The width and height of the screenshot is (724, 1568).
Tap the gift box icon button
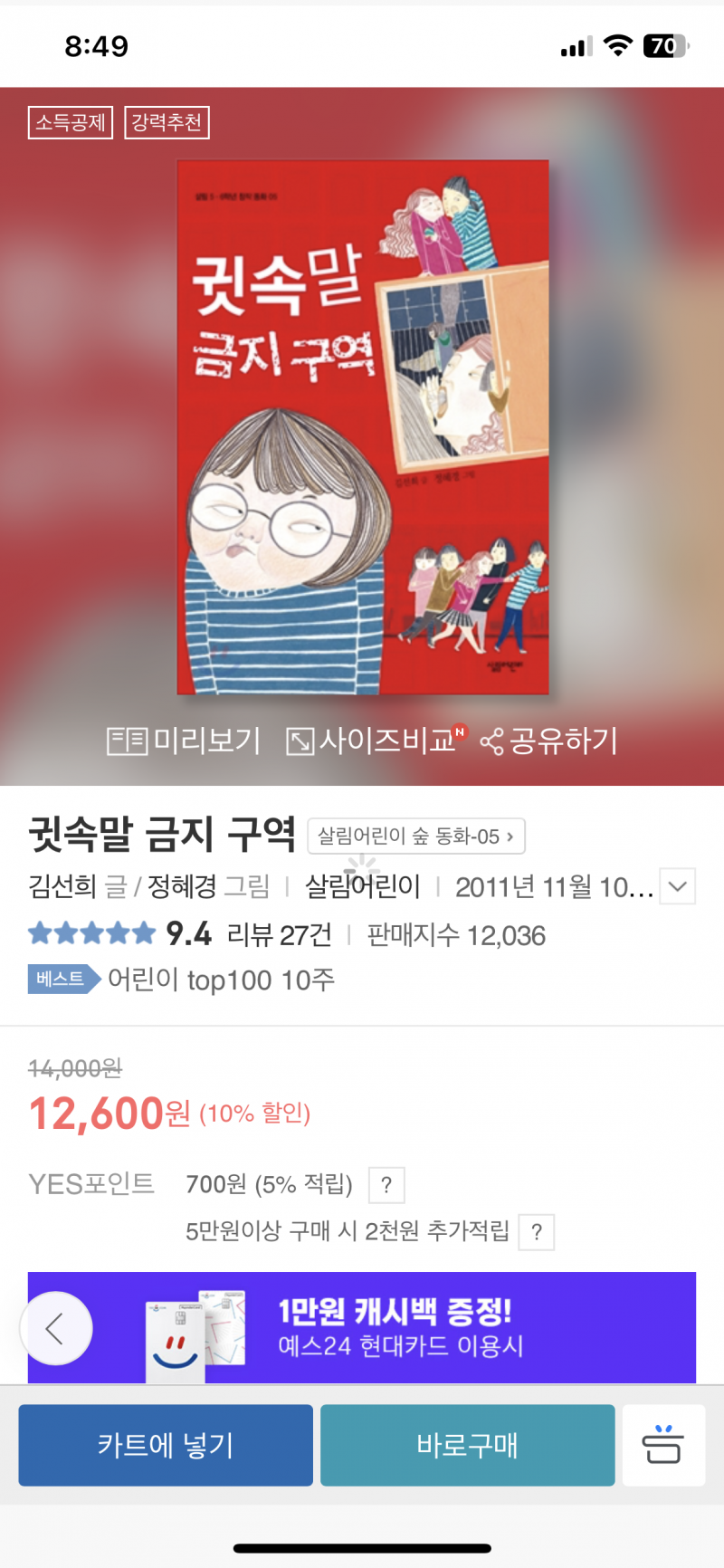click(x=663, y=1445)
